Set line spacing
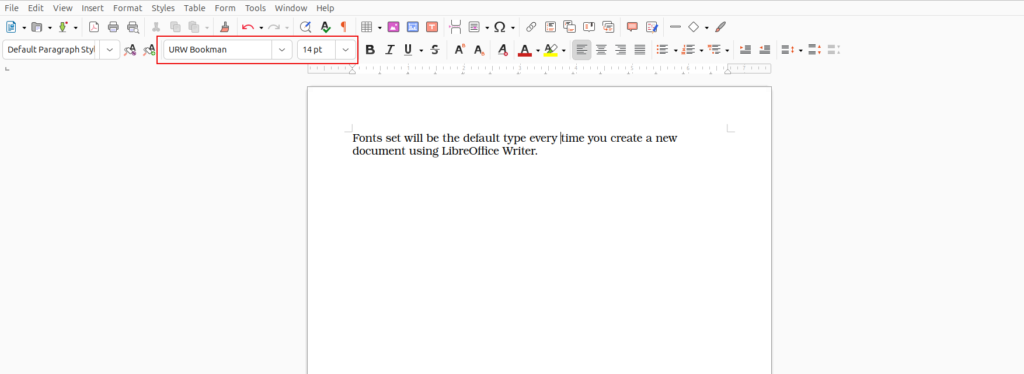 click(788, 50)
